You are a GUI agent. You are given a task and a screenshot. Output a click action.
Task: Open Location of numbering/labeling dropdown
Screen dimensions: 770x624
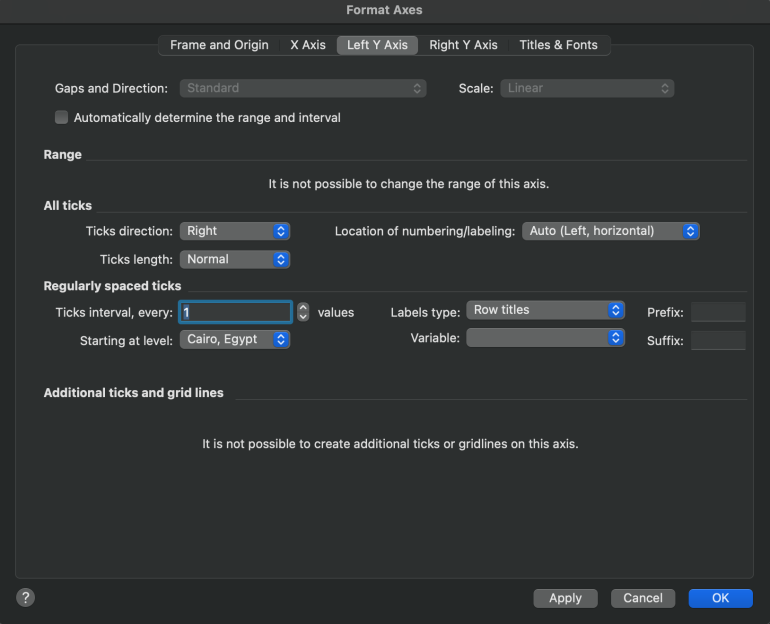(x=610, y=231)
